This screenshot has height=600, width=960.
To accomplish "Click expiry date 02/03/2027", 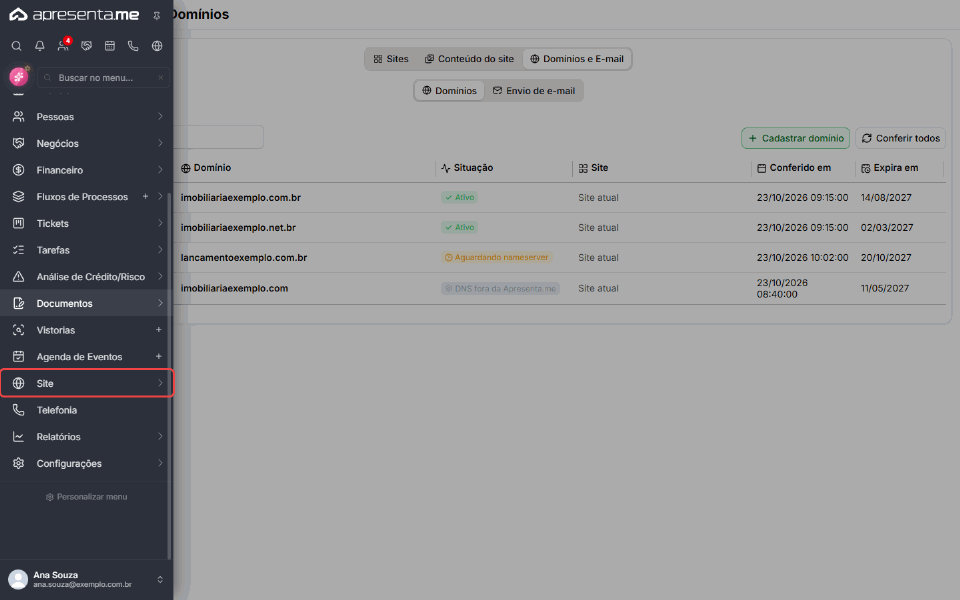I will coord(887,228).
